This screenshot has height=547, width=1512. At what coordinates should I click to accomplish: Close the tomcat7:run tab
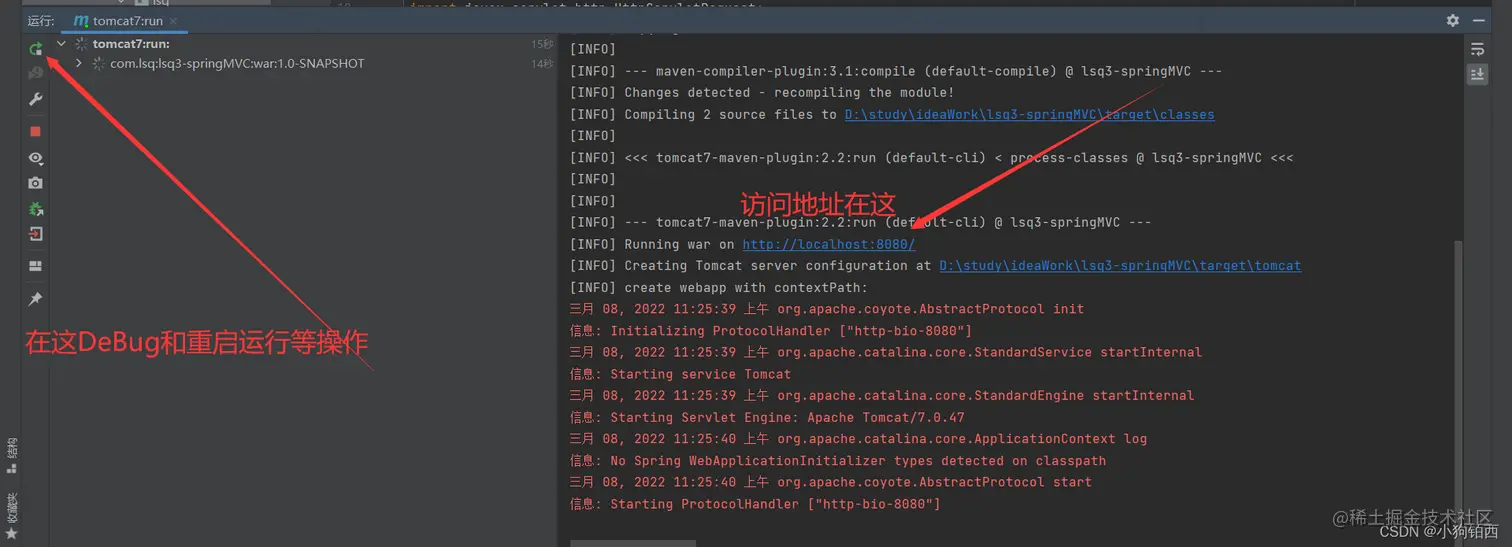173,21
